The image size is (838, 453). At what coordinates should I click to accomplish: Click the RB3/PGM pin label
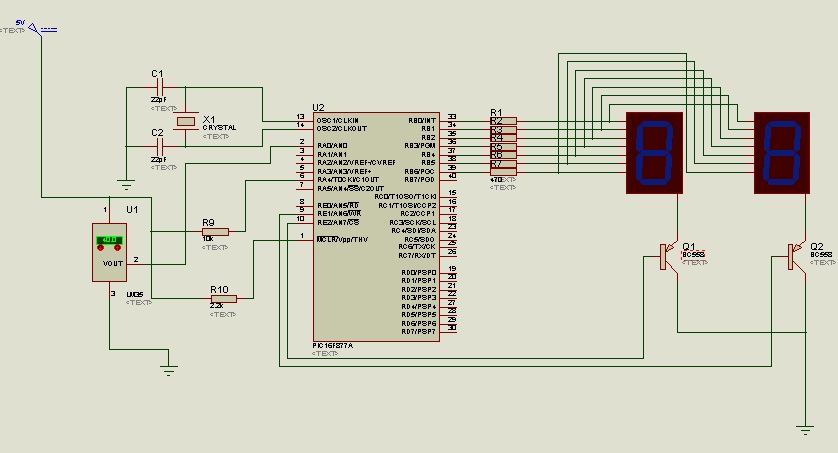coord(420,145)
